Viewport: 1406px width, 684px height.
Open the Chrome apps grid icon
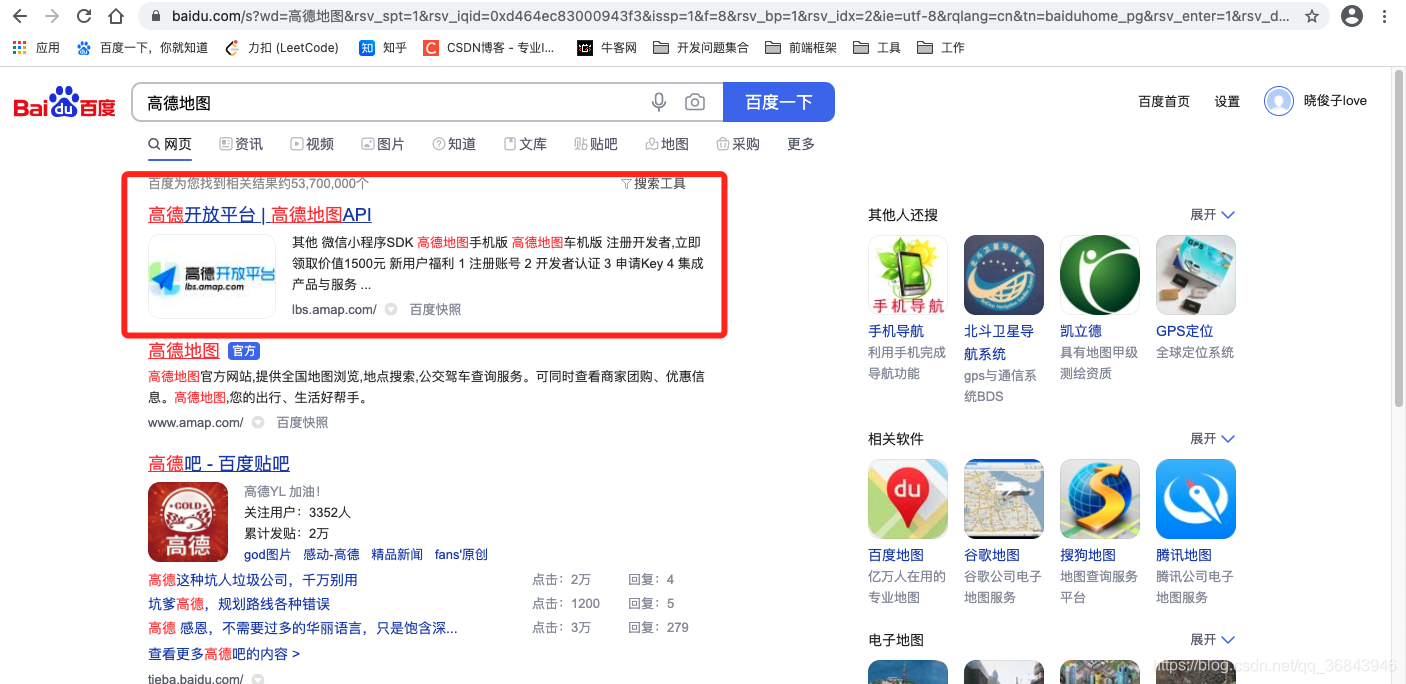point(18,47)
